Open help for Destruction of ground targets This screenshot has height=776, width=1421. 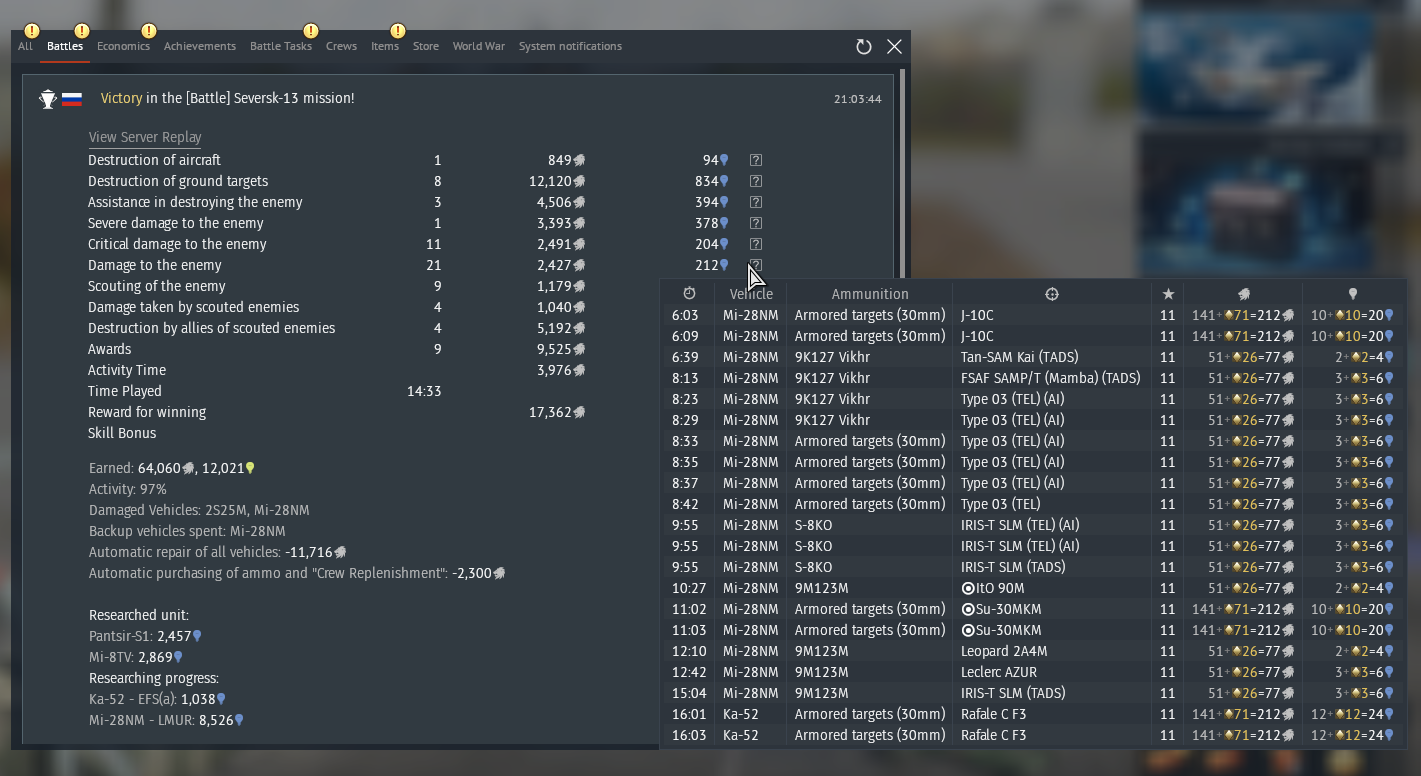(756, 181)
